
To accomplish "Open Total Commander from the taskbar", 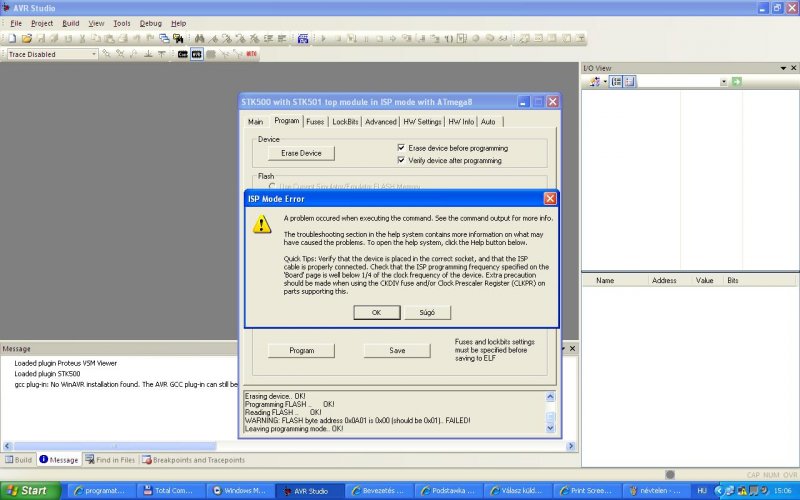I will click(172, 491).
